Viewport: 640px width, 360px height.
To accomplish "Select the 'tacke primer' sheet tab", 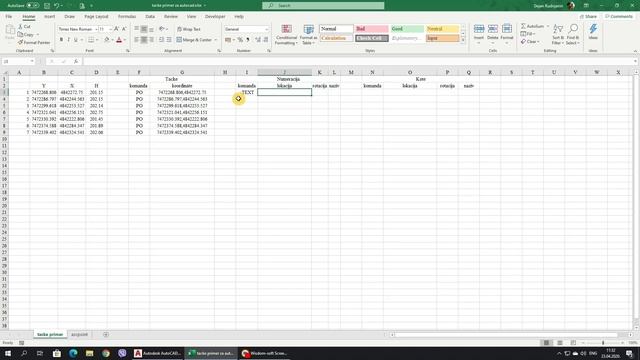I will pyautogui.click(x=50, y=335).
